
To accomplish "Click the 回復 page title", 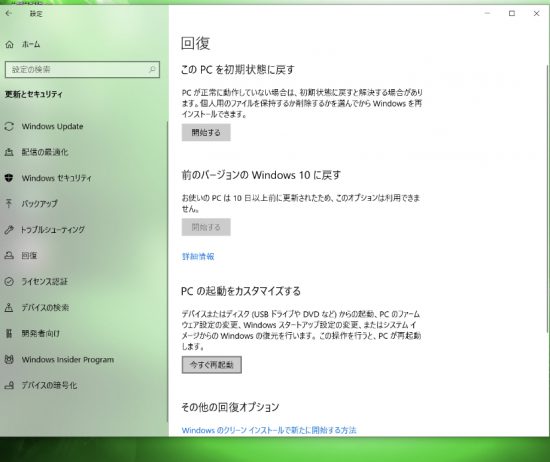I will click(195, 43).
